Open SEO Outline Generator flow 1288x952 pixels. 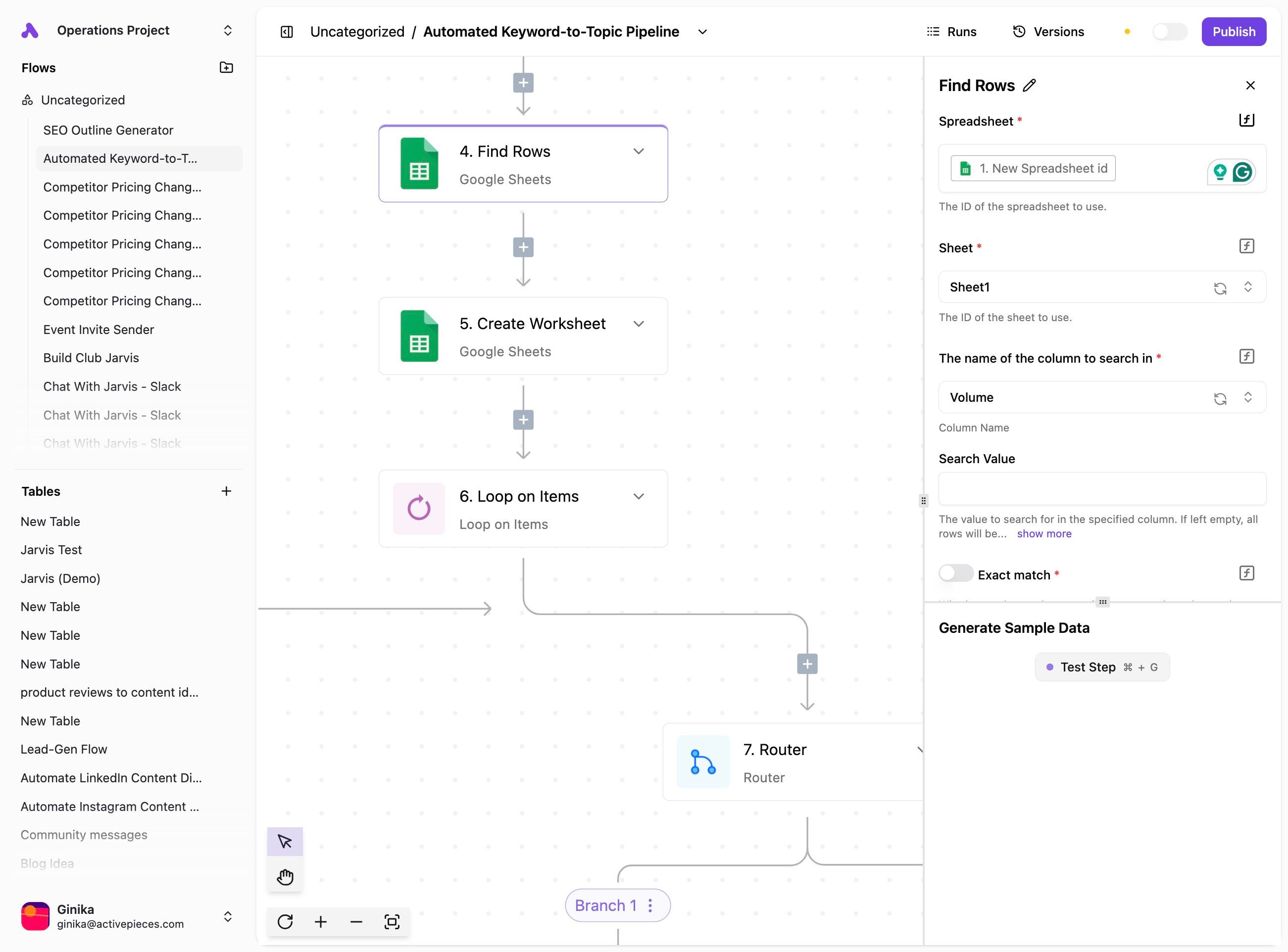click(x=108, y=130)
